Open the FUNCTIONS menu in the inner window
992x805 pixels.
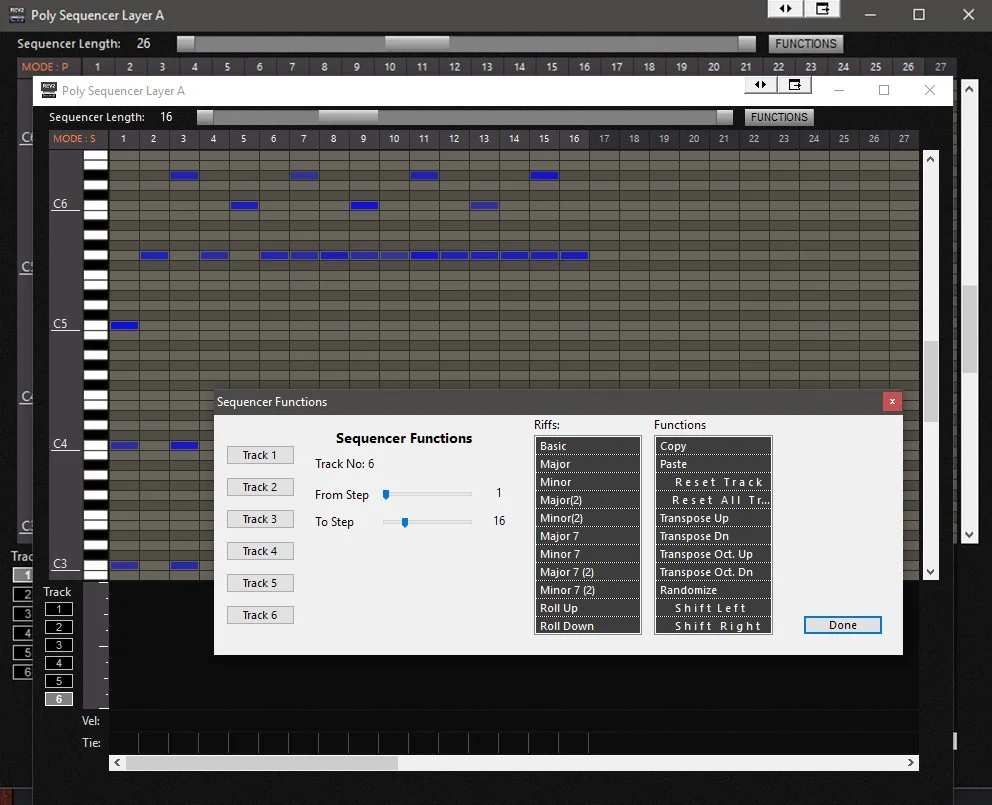pyautogui.click(x=779, y=117)
